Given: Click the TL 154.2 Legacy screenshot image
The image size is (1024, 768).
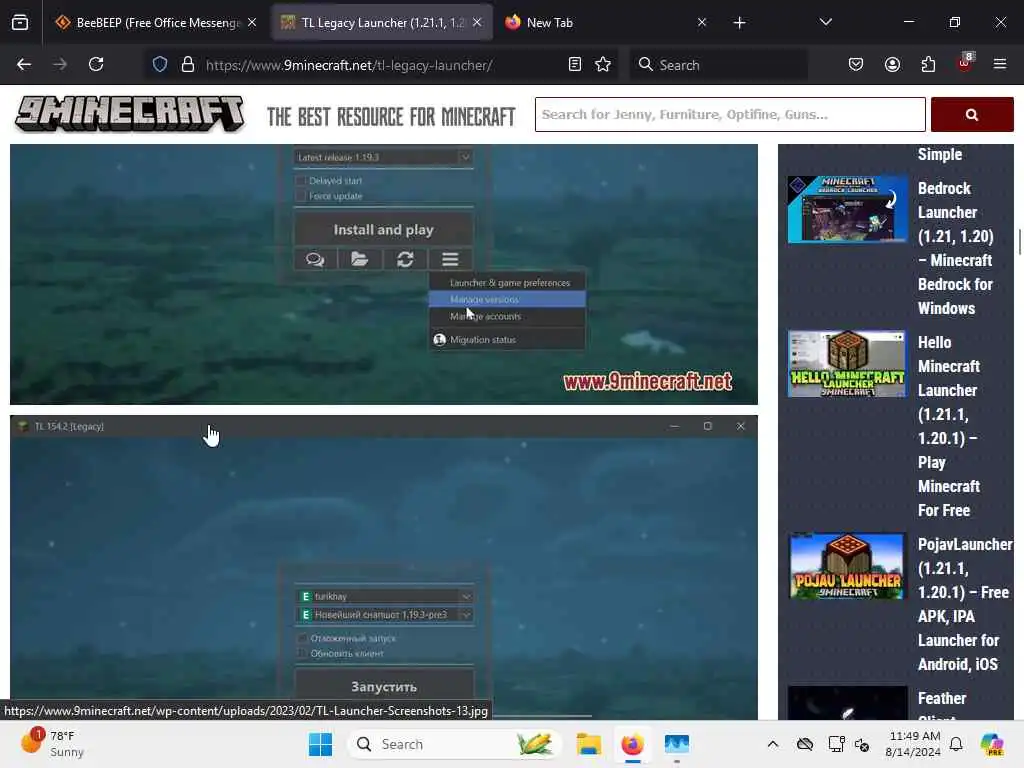Looking at the screenshot, I should pos(384,567).
